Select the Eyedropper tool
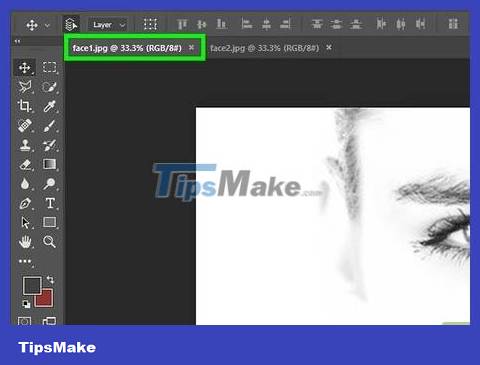480x365 pixels. pos(49,106)
